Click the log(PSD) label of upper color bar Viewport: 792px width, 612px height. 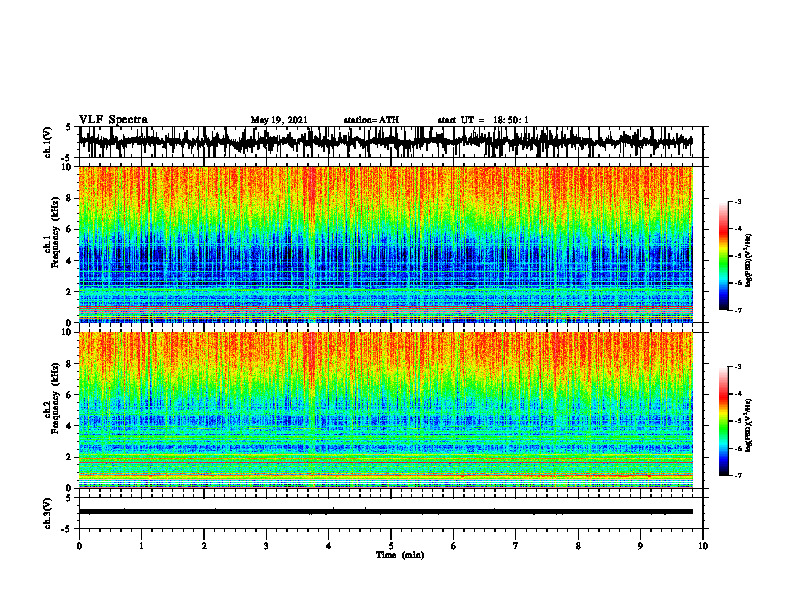(x=749, y=260)
